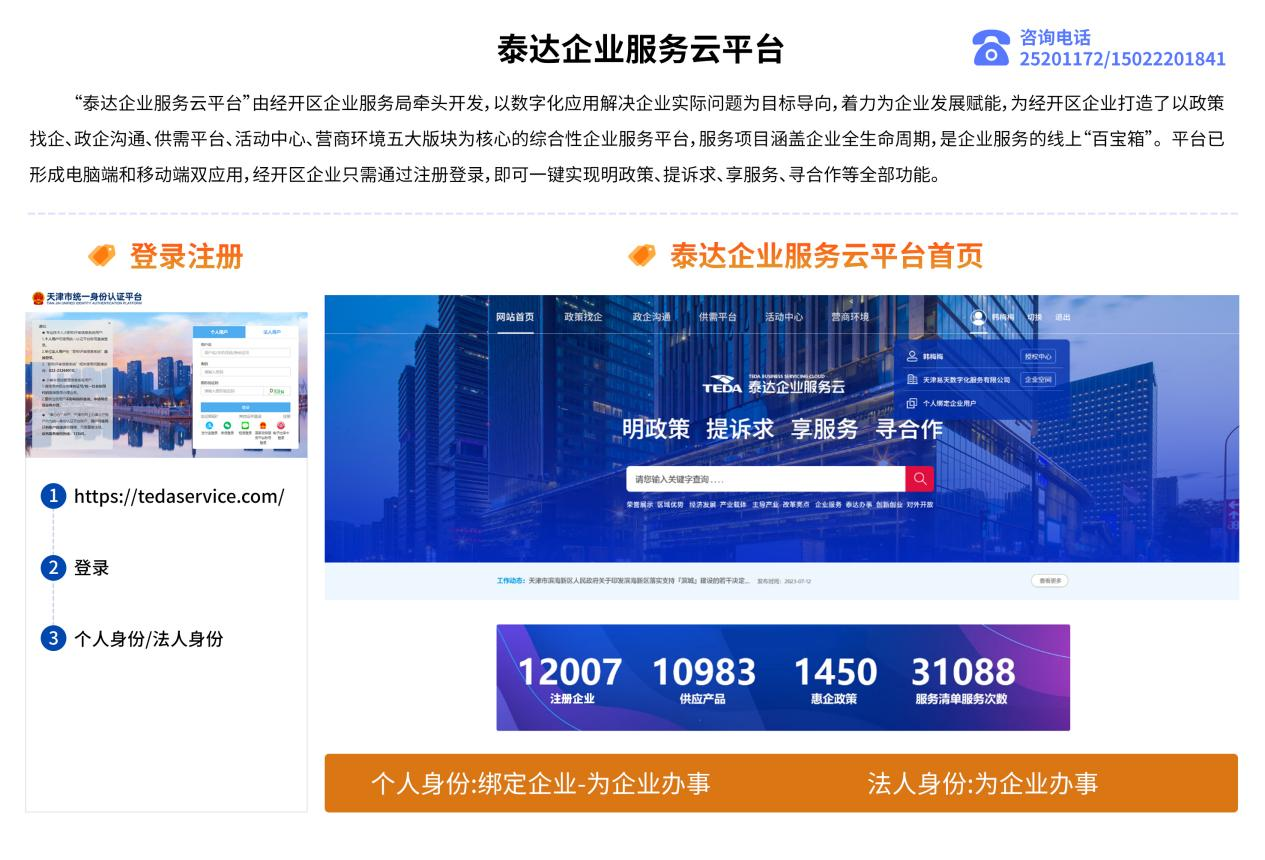The width and height of the screenshot is (1265, 860).
Task: Select the 个人用户 tab in the login form
Action: click(219, 332)
